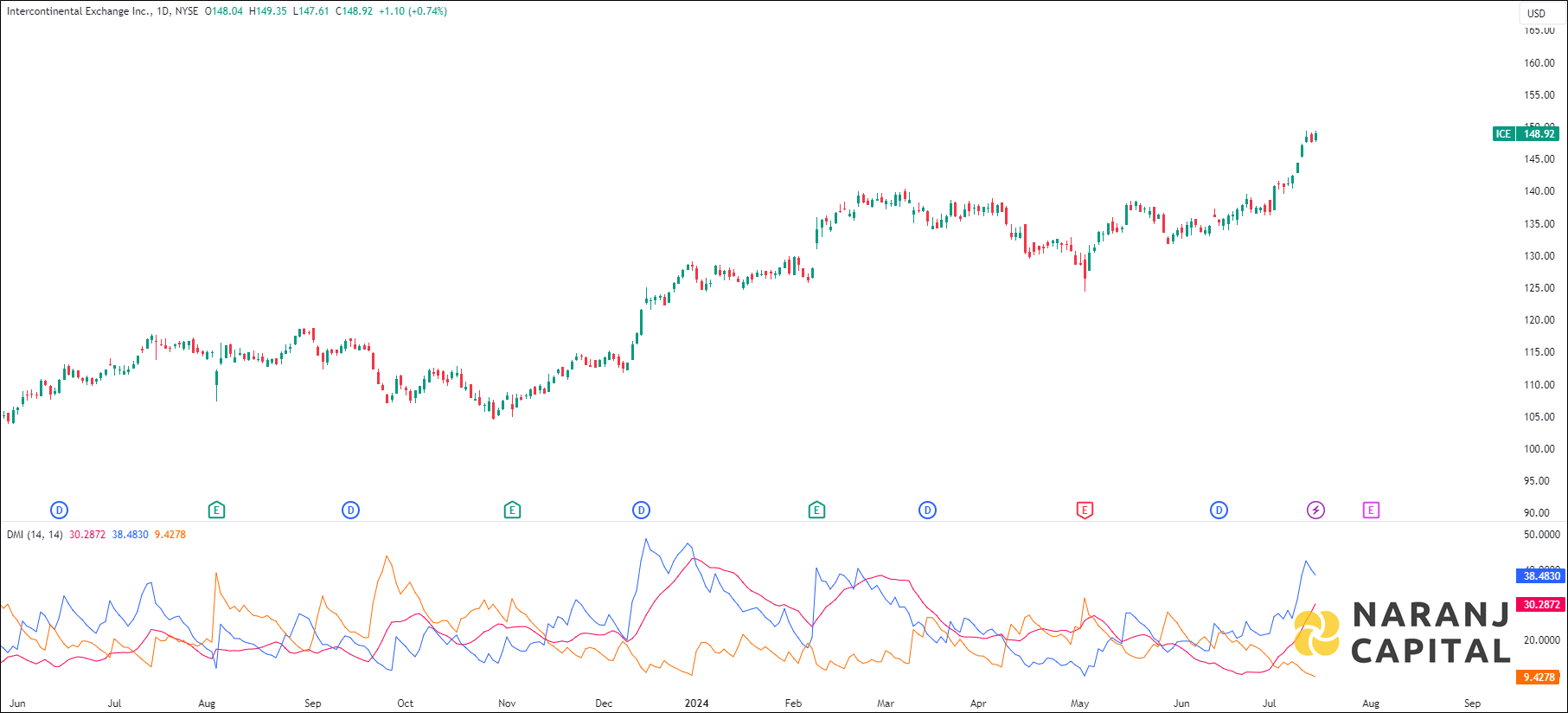1568x713 pixels.
Task: Open the upcoming purple earnings marker
Action: point(1371,511)
